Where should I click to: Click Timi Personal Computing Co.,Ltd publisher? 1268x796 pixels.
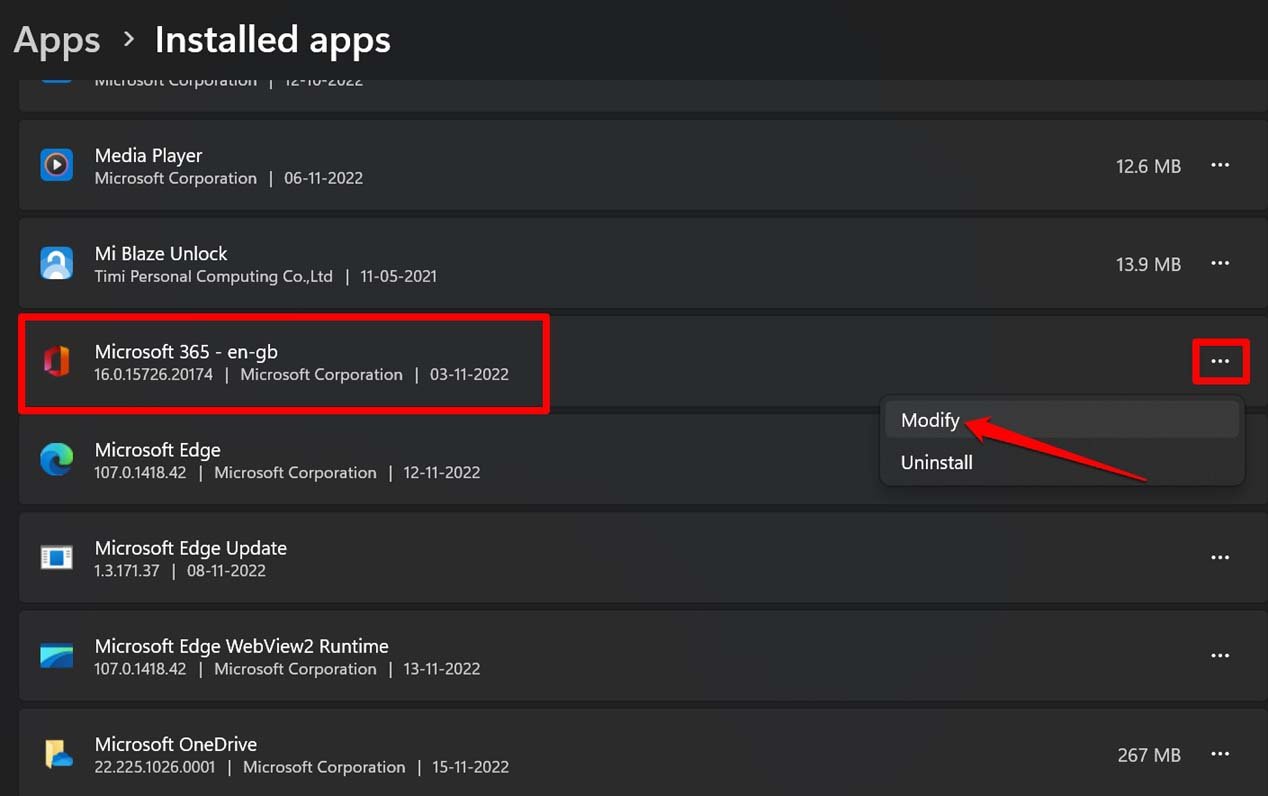point(213,277)
